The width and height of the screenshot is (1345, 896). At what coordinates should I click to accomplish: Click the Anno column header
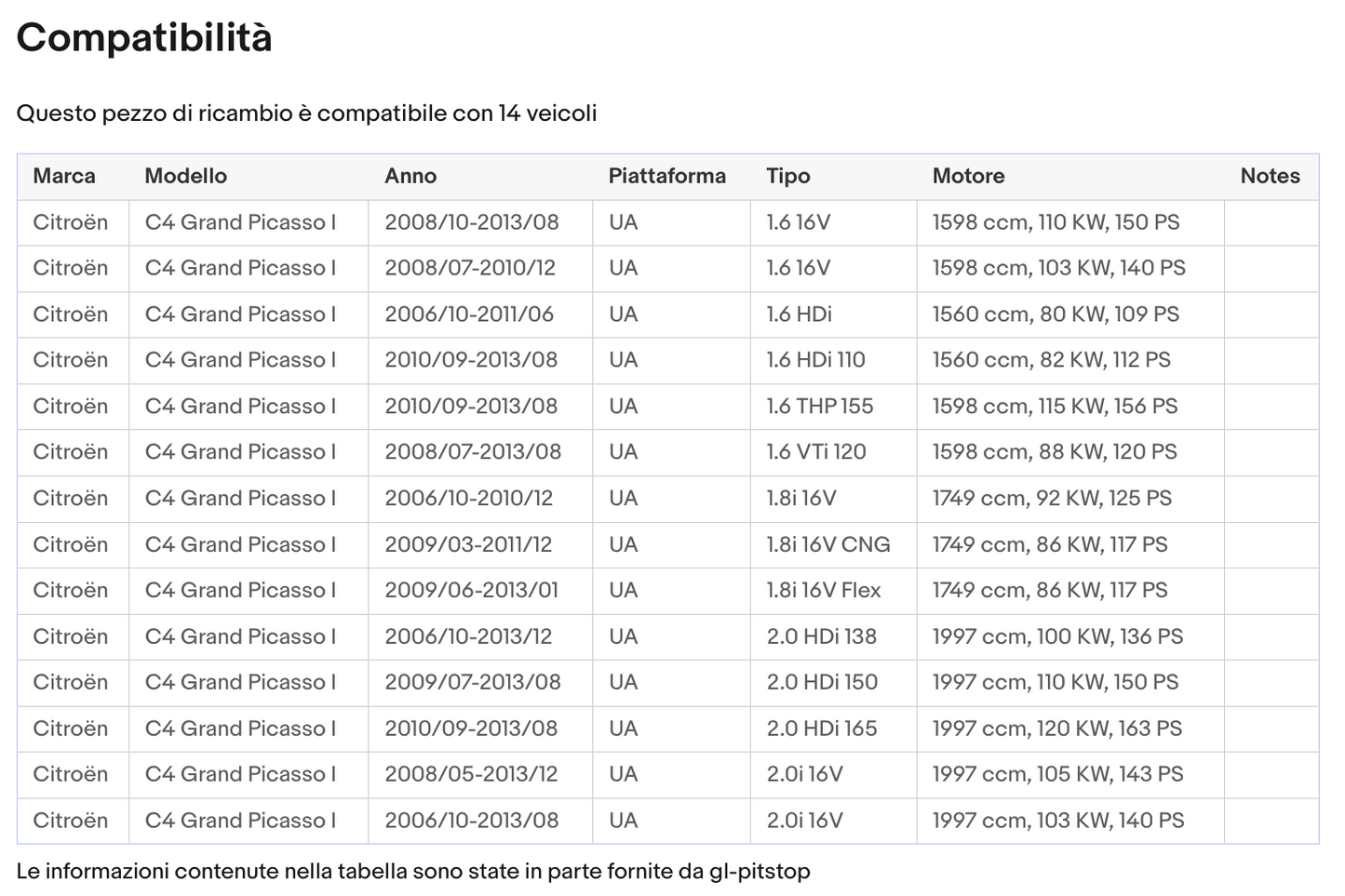coord(410,176)
